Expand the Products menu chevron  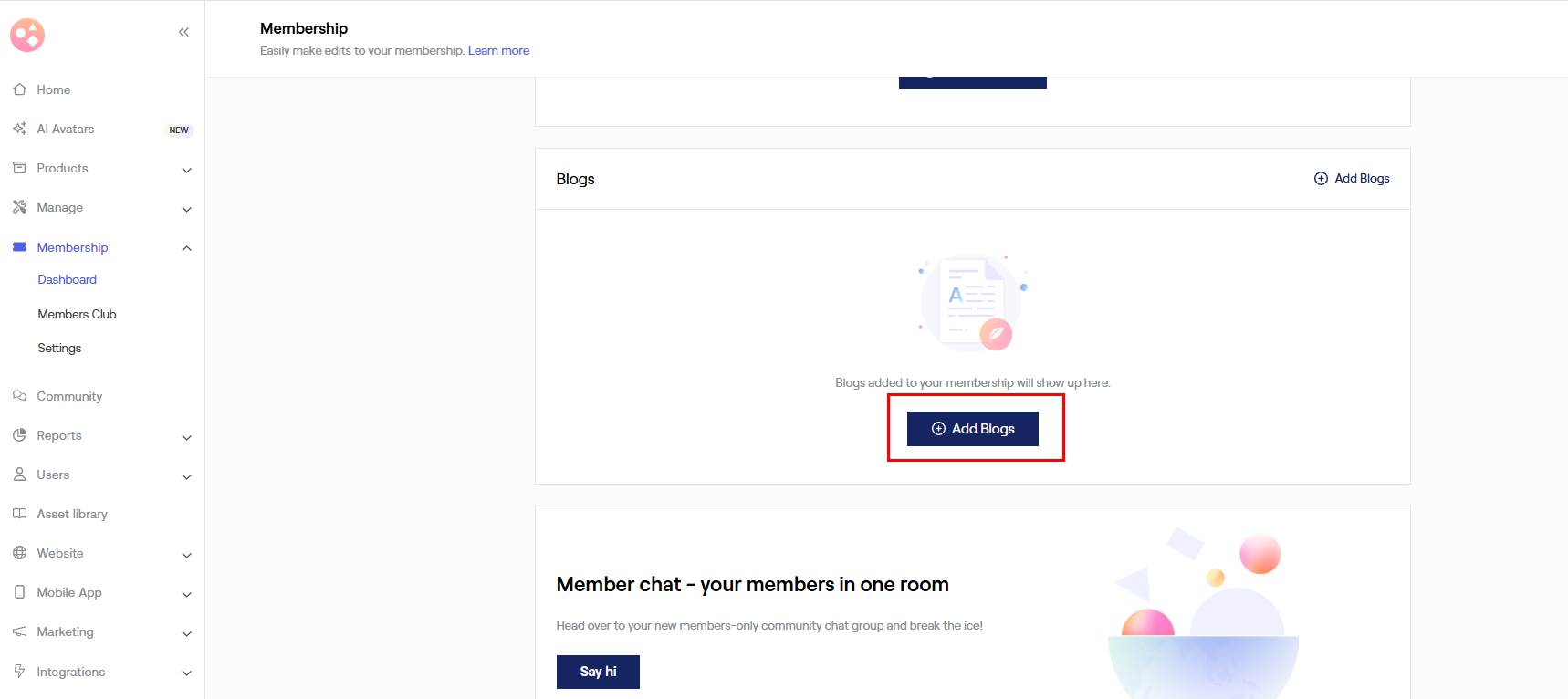tap(186, 170)
